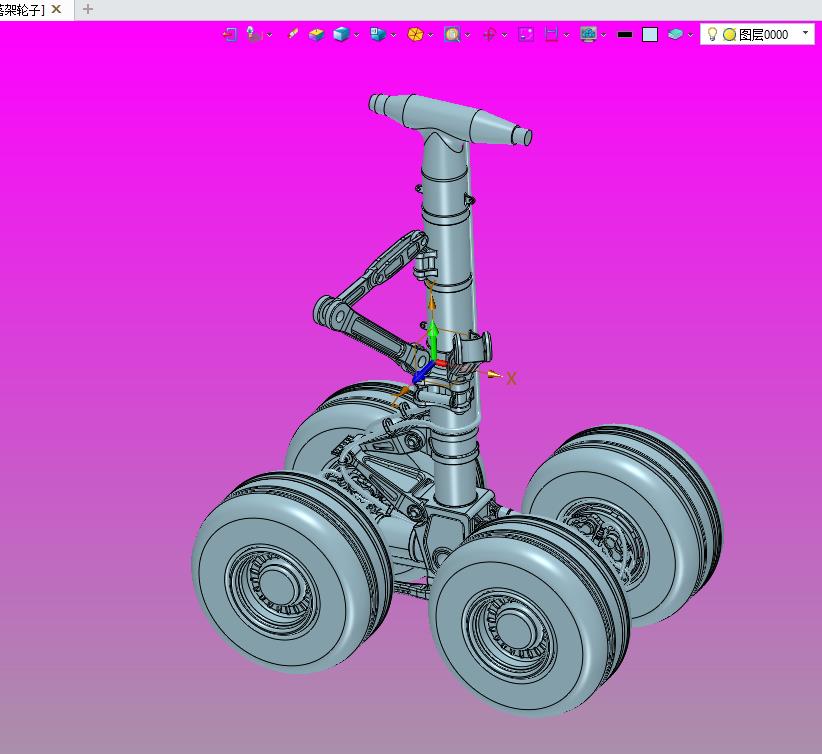Open the orange sphere icon dropdown arrow
Image resolution: width=822 pixels, height=754 pixels.
point(430,35)
